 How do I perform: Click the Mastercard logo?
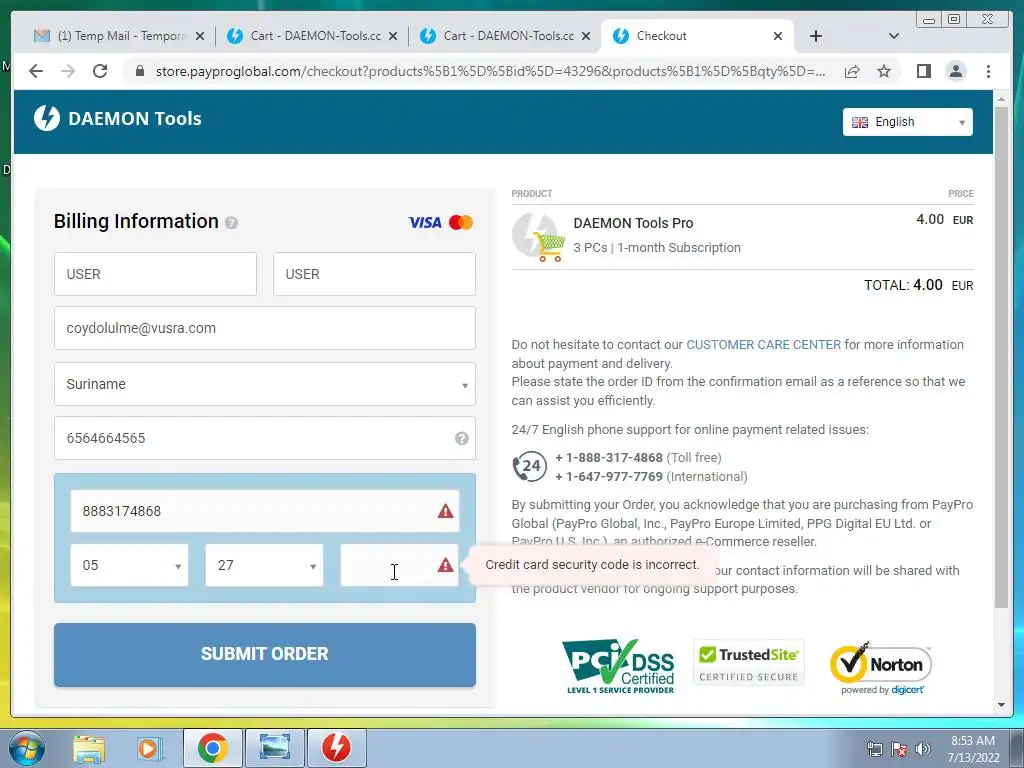point(461,223)
